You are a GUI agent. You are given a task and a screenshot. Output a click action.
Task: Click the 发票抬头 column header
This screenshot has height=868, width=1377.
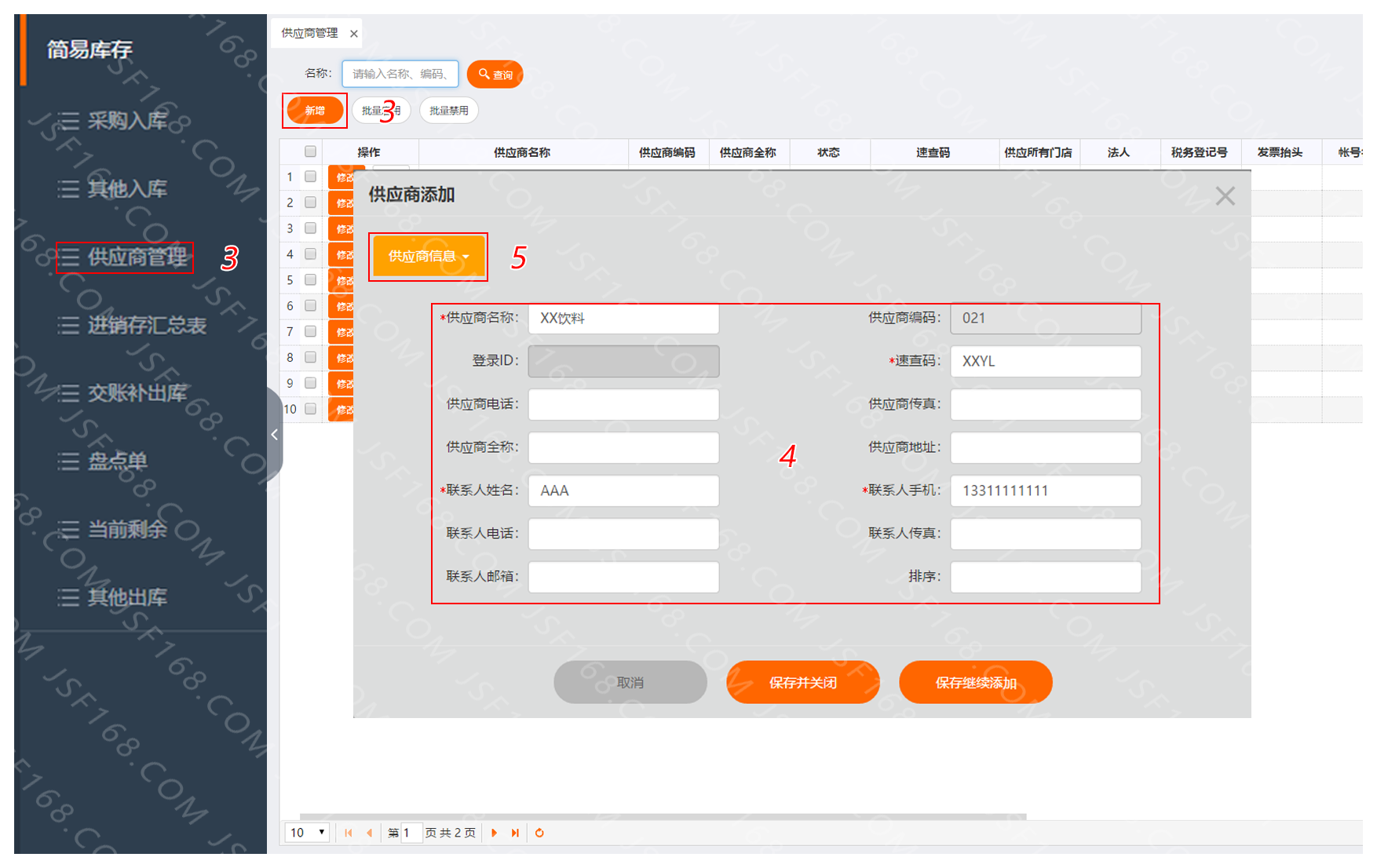coord(1280,152)
